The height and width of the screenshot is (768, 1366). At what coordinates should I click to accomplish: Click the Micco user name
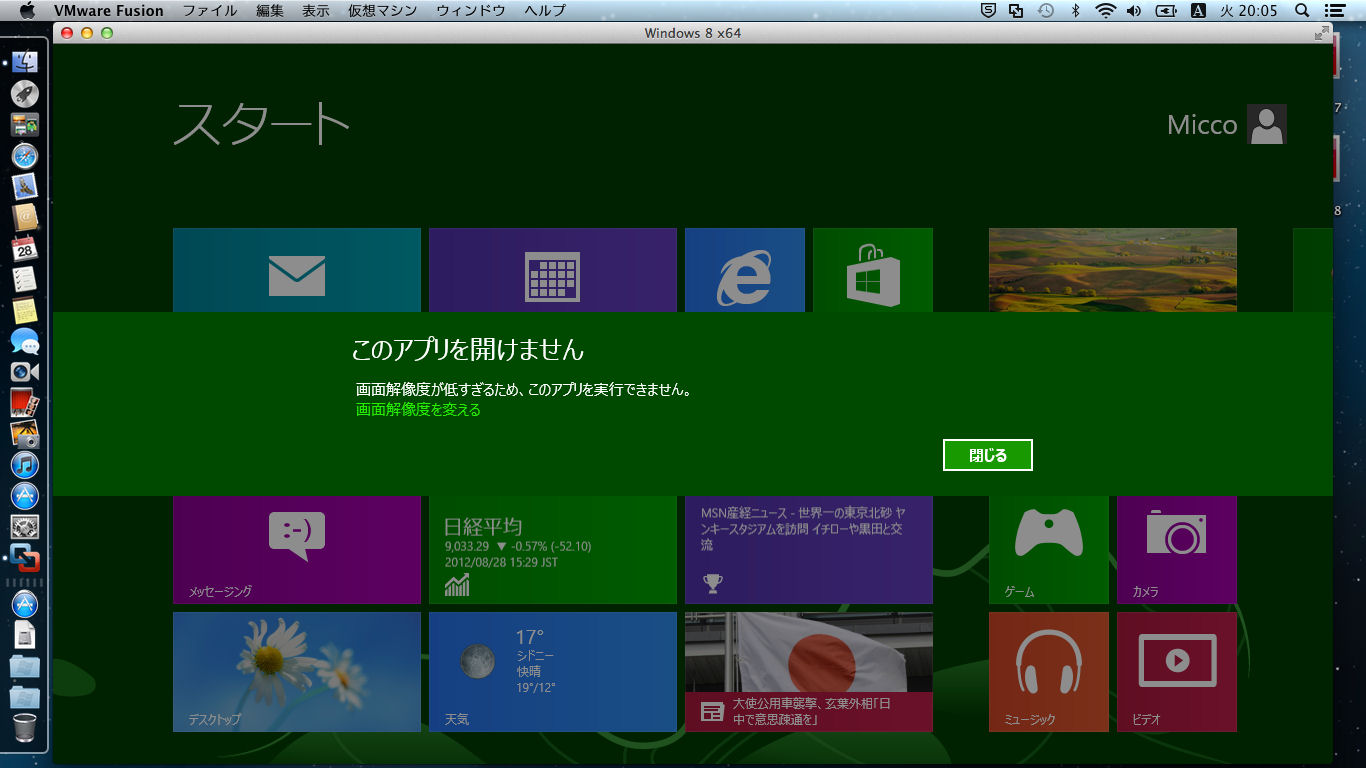pyautogui.click(x=1202, y=125)
